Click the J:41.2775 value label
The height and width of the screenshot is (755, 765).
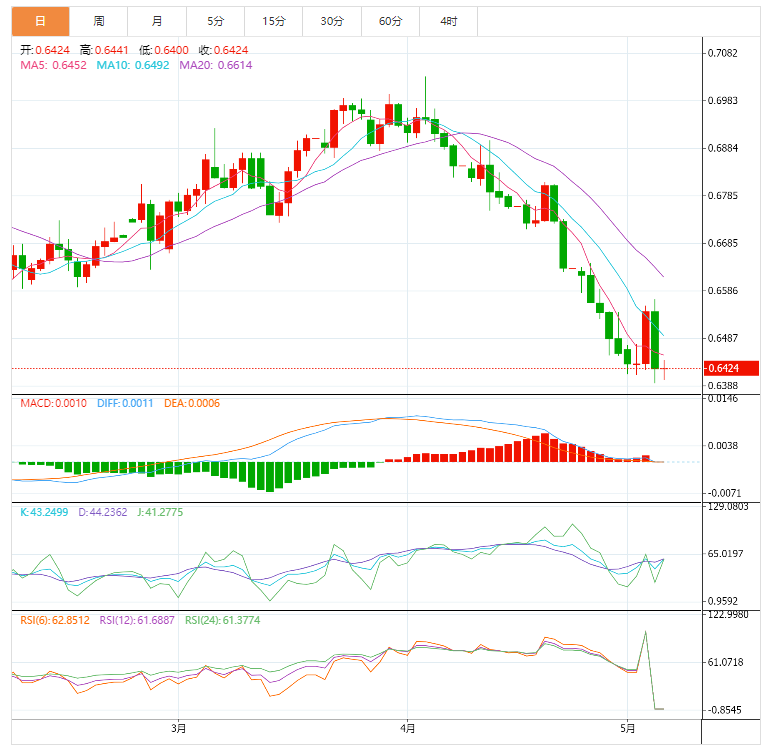tap(160, 512)
